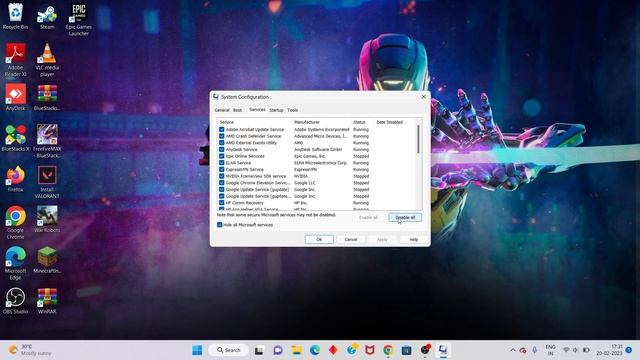The image size is (640, 360).
Task: Uncheck the ELAN Service checkbox
Action: click(x=222, y=163)
